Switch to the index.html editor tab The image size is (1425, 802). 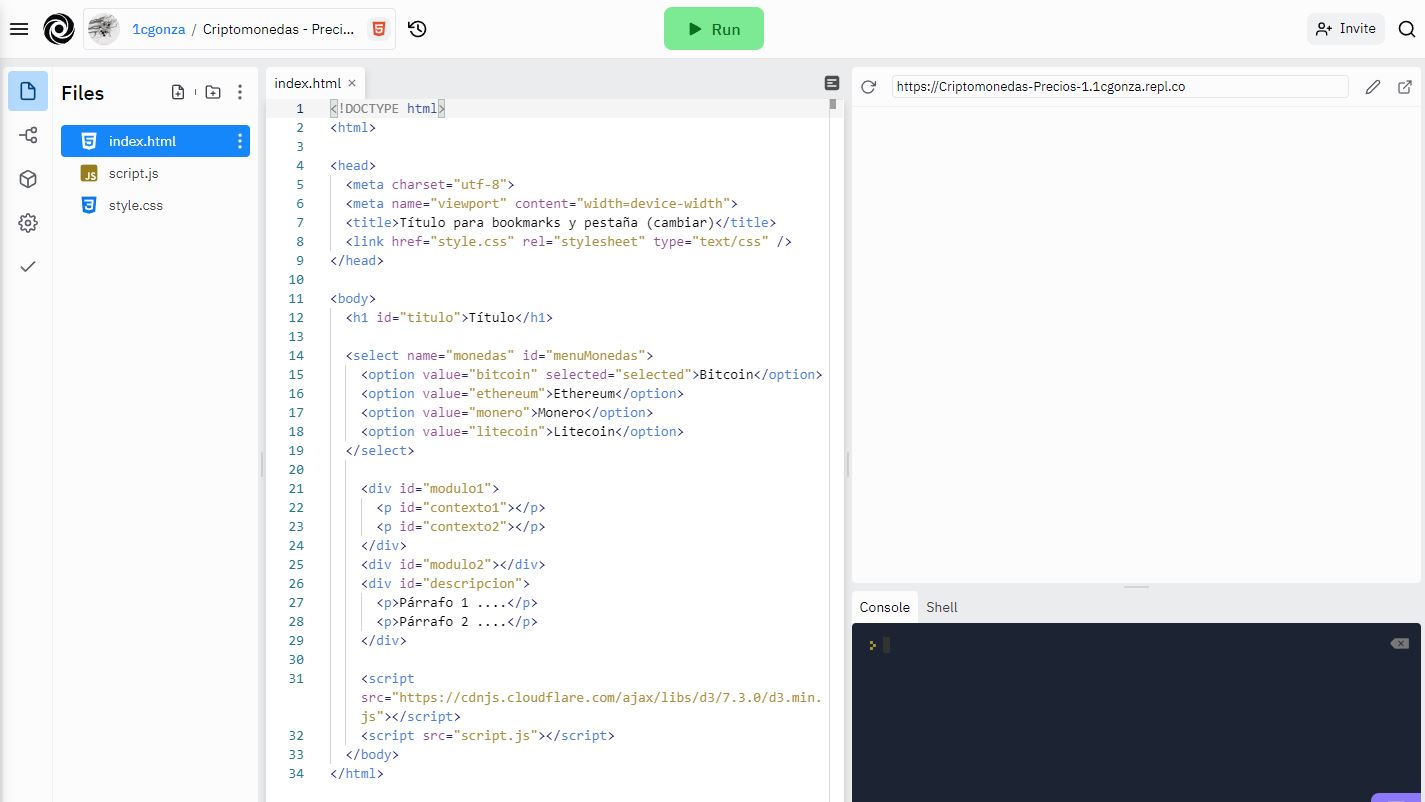[x=307, y=83]
